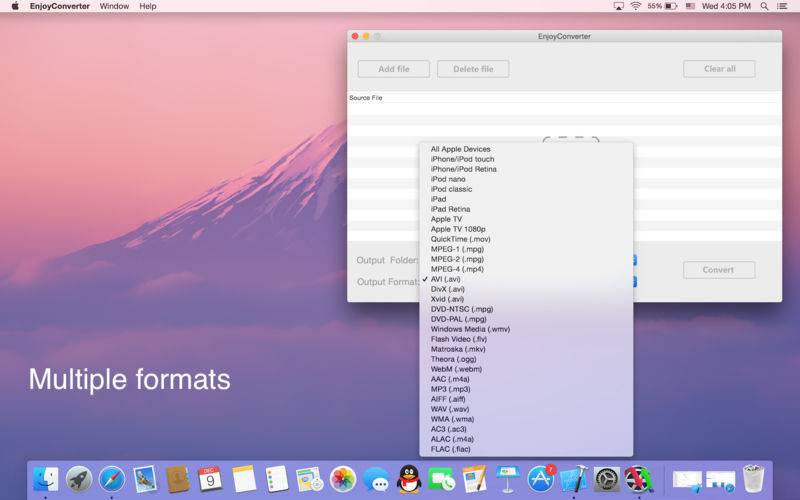
Task: Click the Wi-Fi status icon
Action: [x=635, y=6]
